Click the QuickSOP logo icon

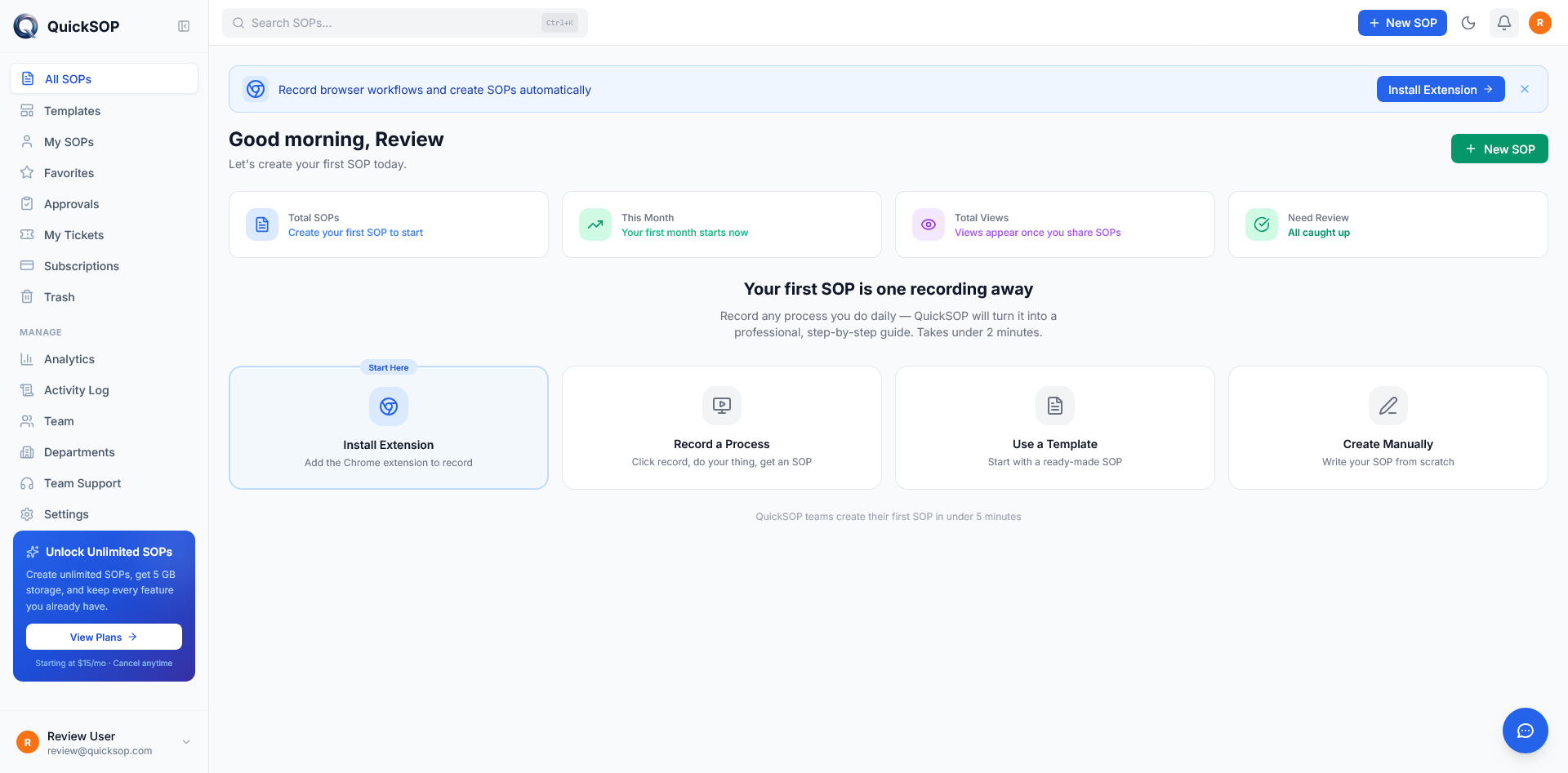click(26, 26)
